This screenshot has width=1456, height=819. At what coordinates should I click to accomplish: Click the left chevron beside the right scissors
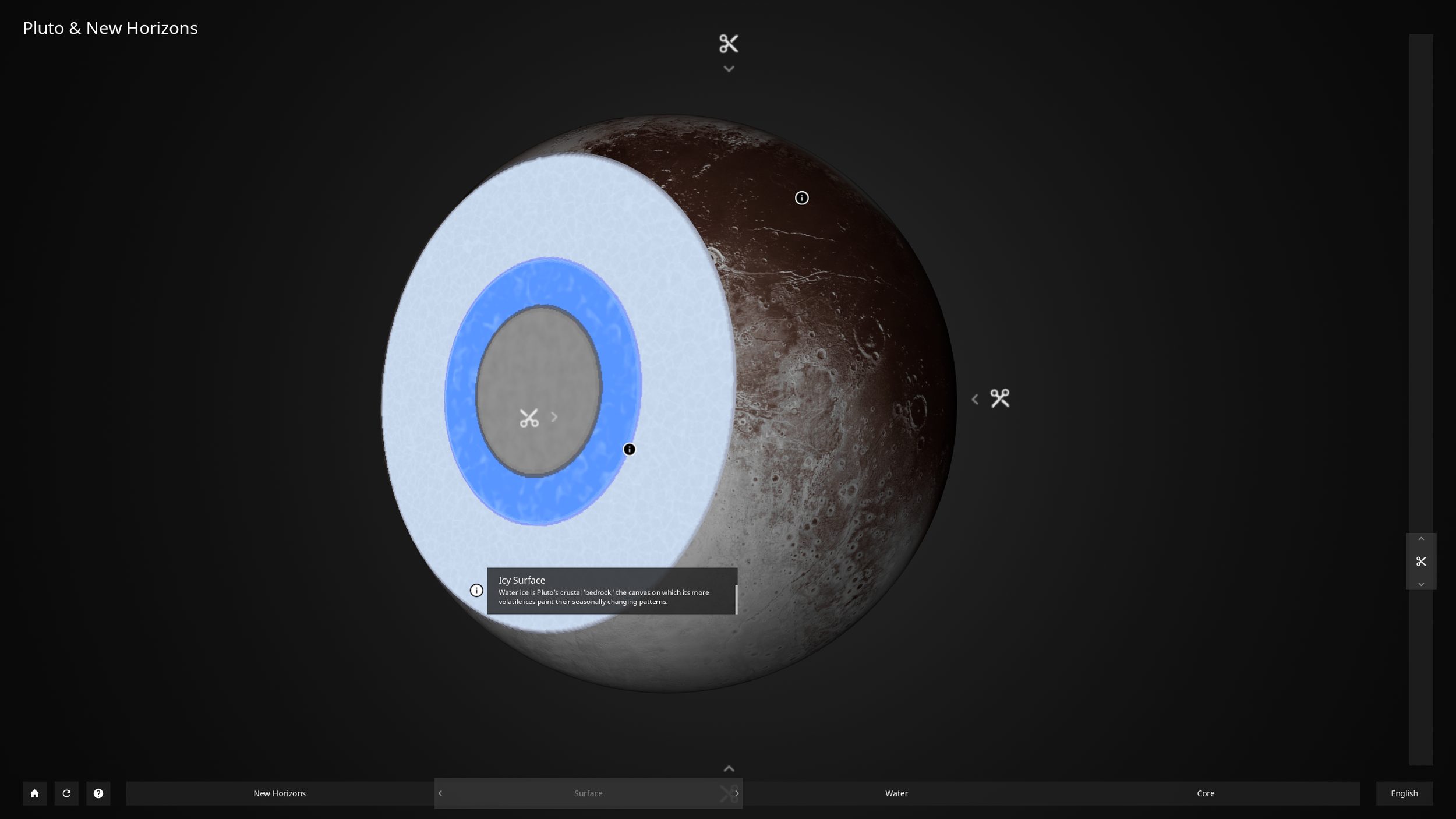[975, 399]
